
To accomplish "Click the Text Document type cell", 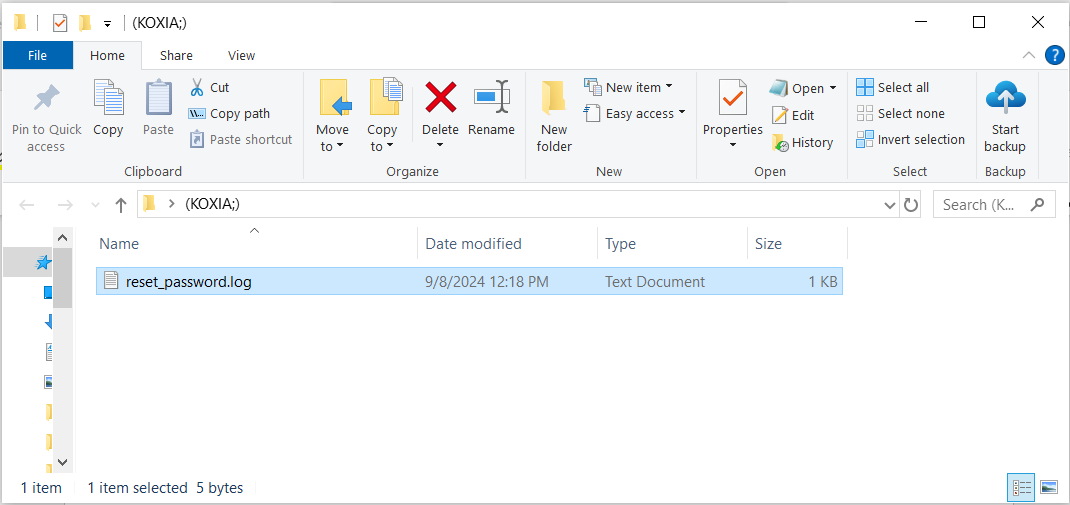I will point(654,281).
